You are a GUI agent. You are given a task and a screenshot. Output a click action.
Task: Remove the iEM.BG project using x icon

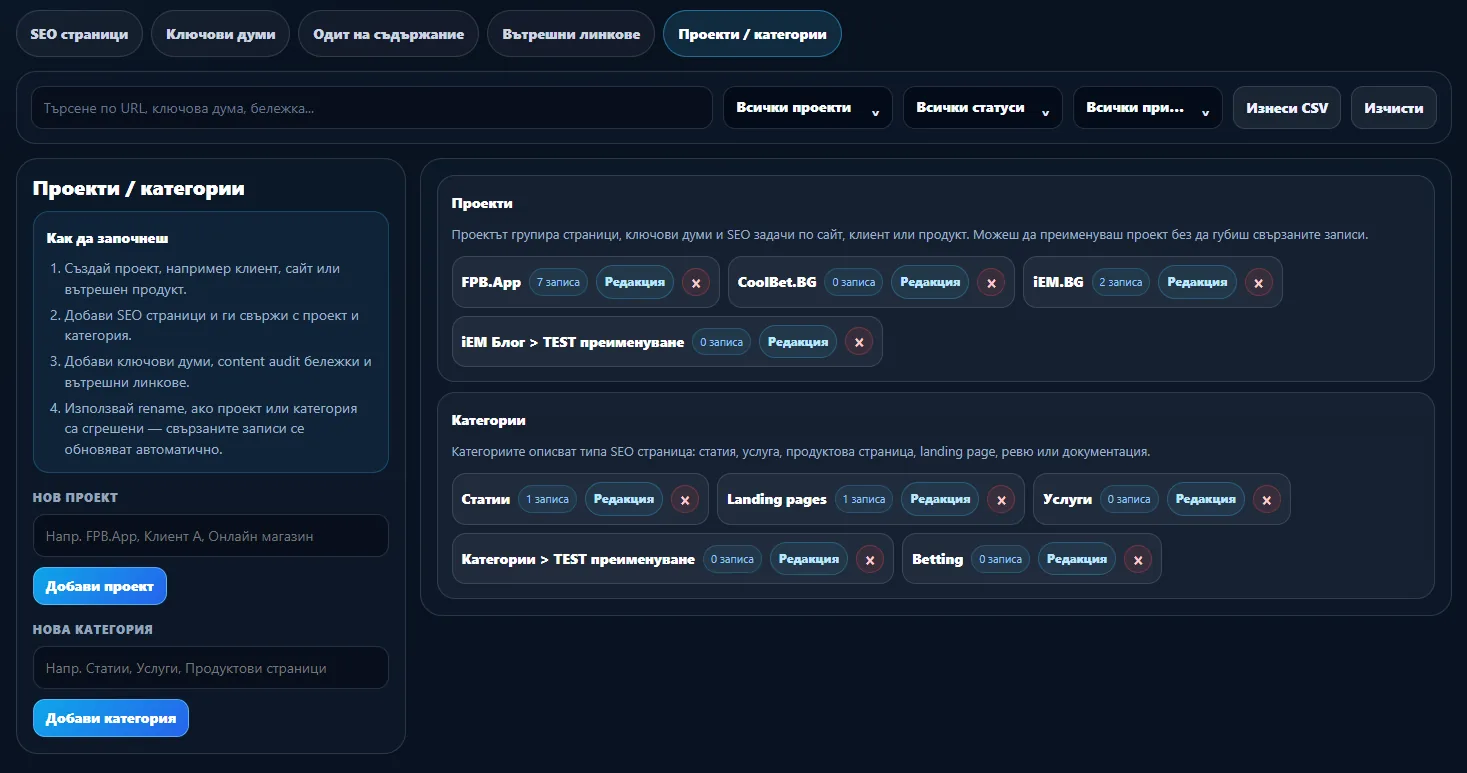[1259, 282]
